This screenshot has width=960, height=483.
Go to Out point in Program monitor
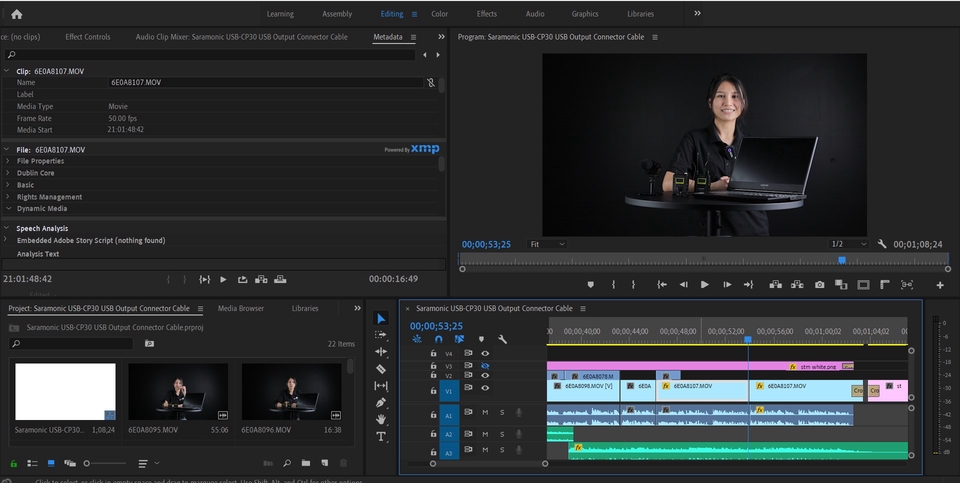pyautogui.click(x=748, y=285)
